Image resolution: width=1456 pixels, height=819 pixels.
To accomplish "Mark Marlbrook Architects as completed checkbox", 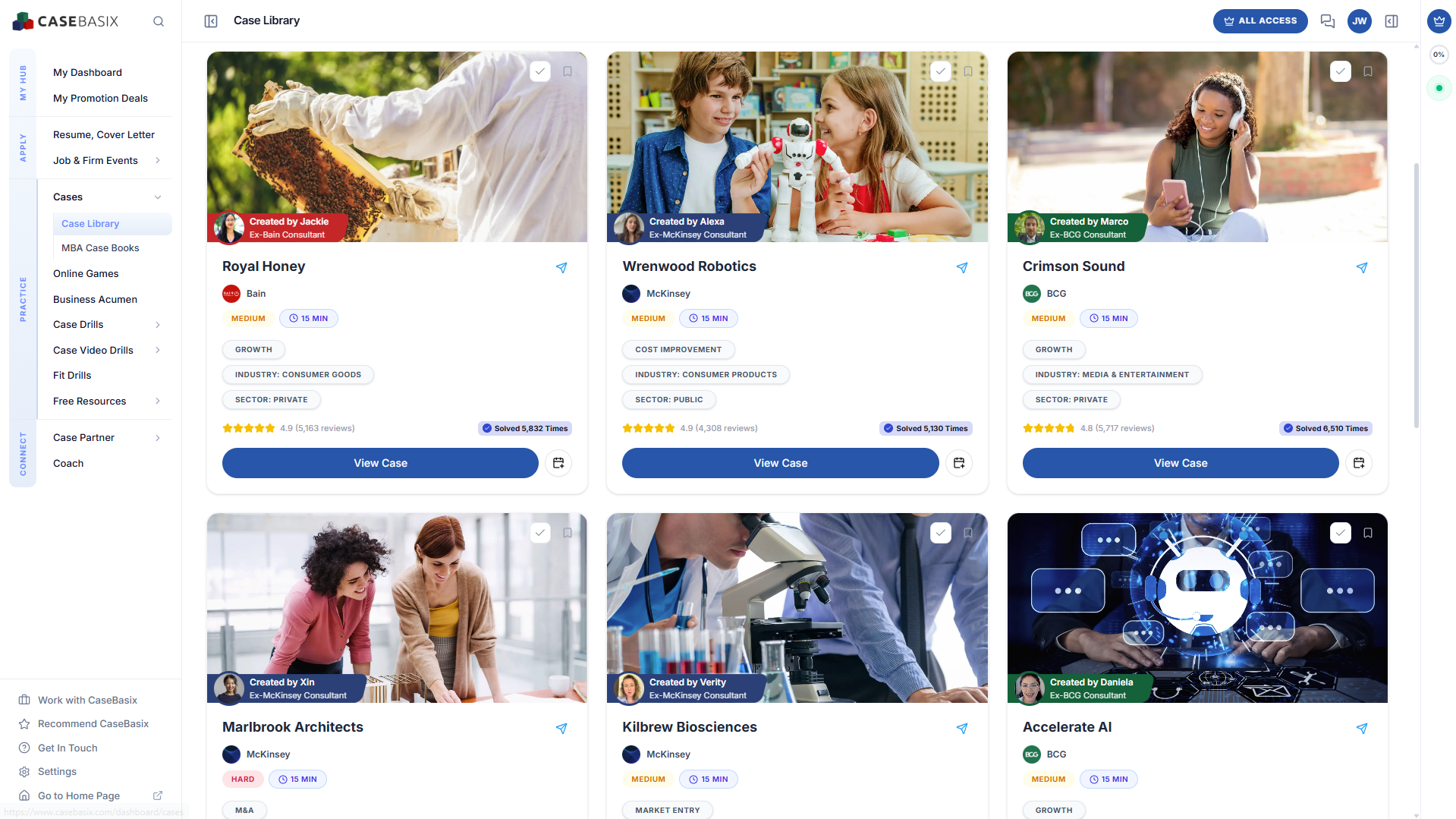I will (540, 533).
